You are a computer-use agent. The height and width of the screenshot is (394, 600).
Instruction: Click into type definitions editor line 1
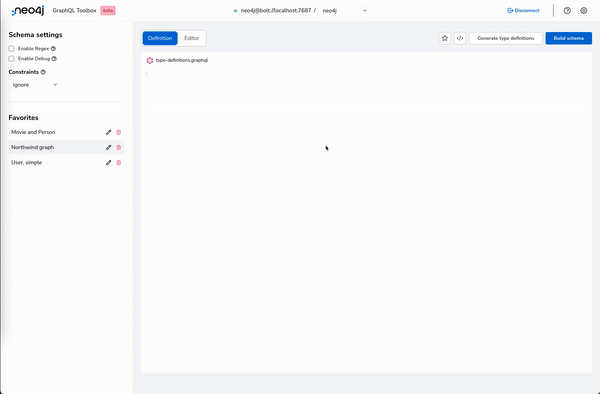point(367,74)
